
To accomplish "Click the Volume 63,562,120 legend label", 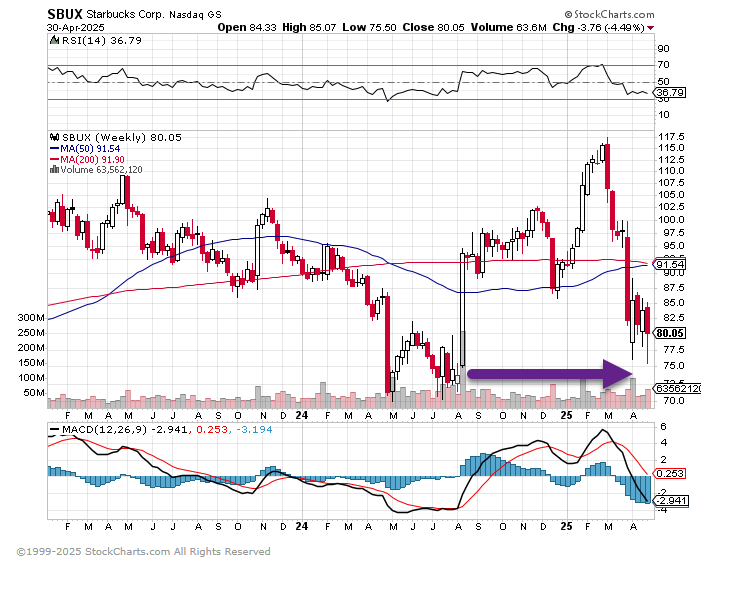I will coord(101,170).
